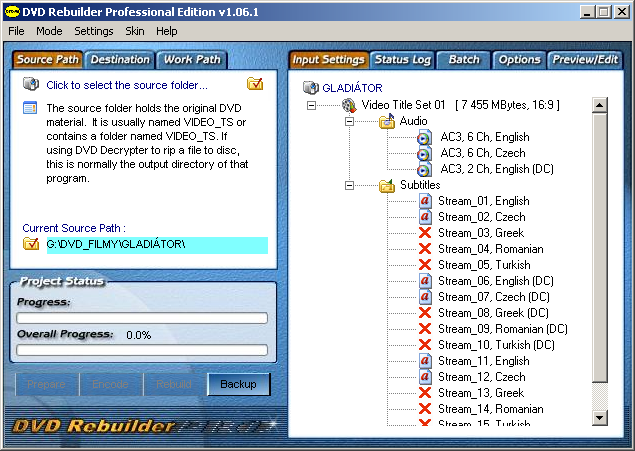Click 'Click to select the source folder...' link

tap(127, 85)
